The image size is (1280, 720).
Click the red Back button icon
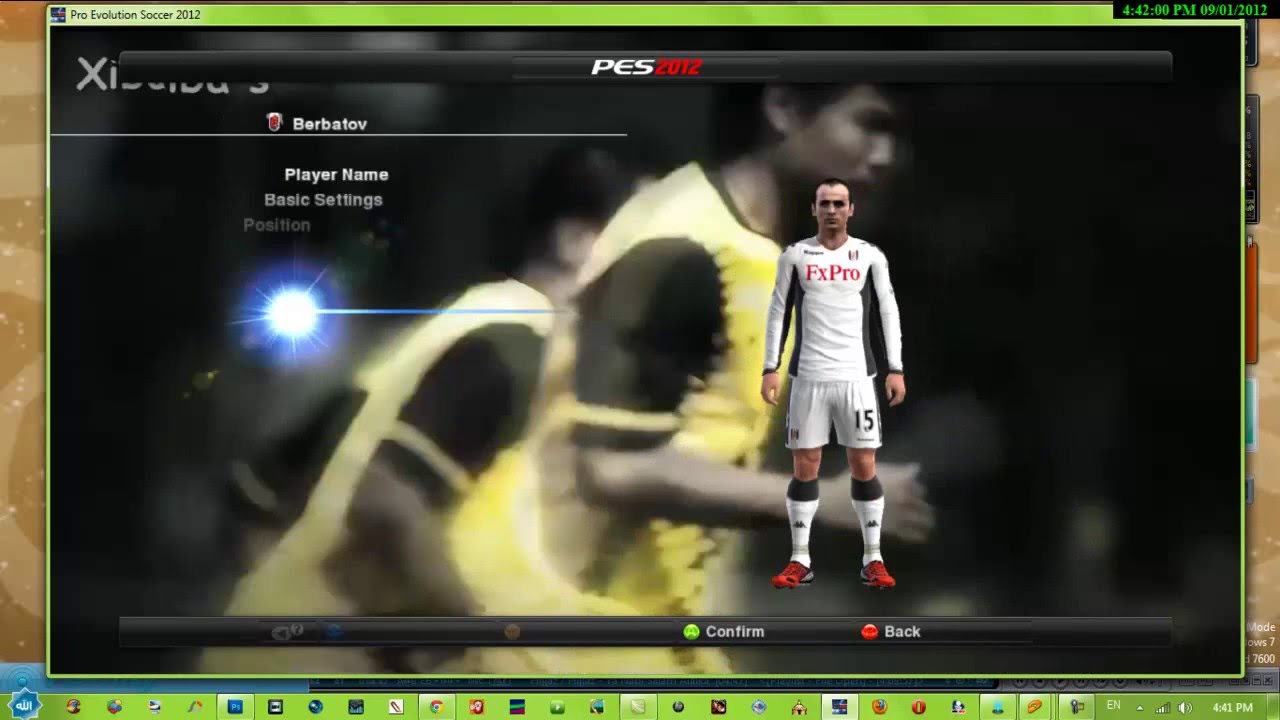point(869,632)
